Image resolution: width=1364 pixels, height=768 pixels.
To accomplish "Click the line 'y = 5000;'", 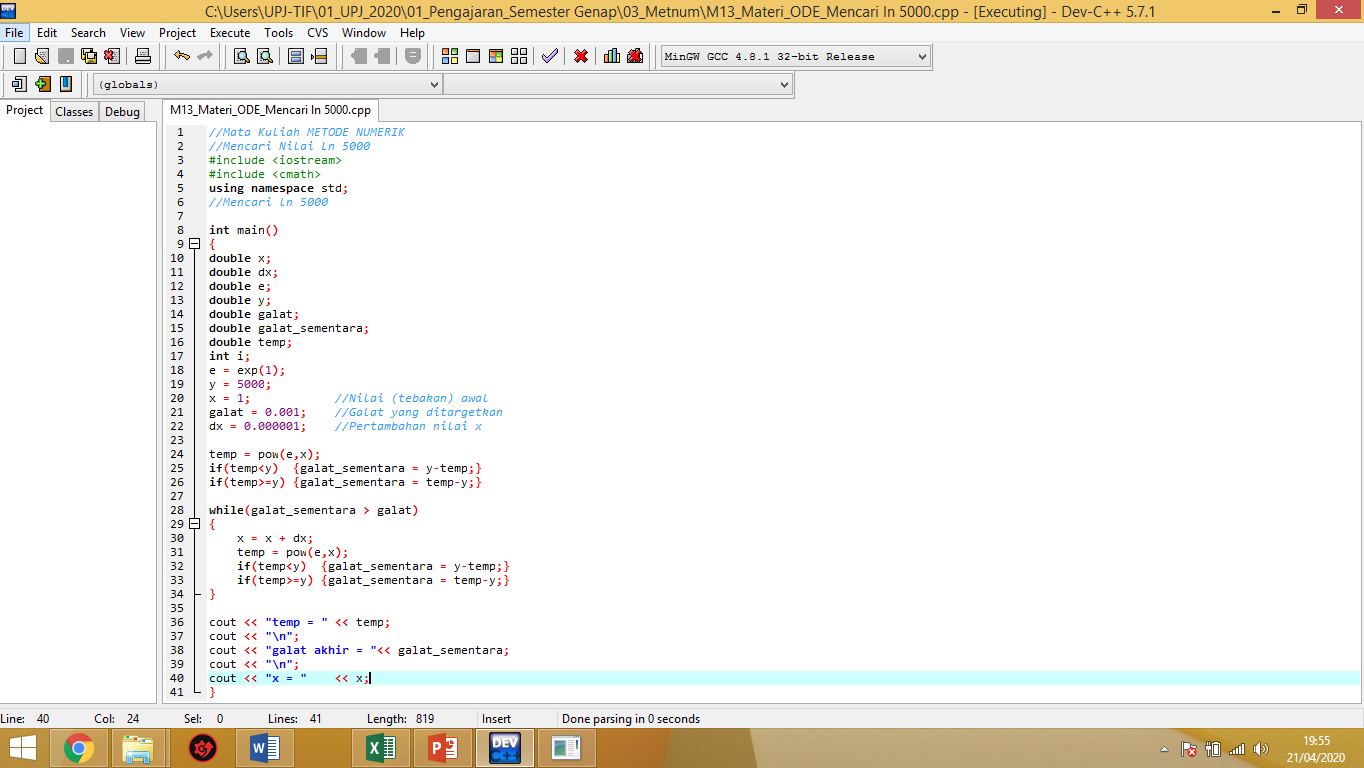I will point(240,384).
